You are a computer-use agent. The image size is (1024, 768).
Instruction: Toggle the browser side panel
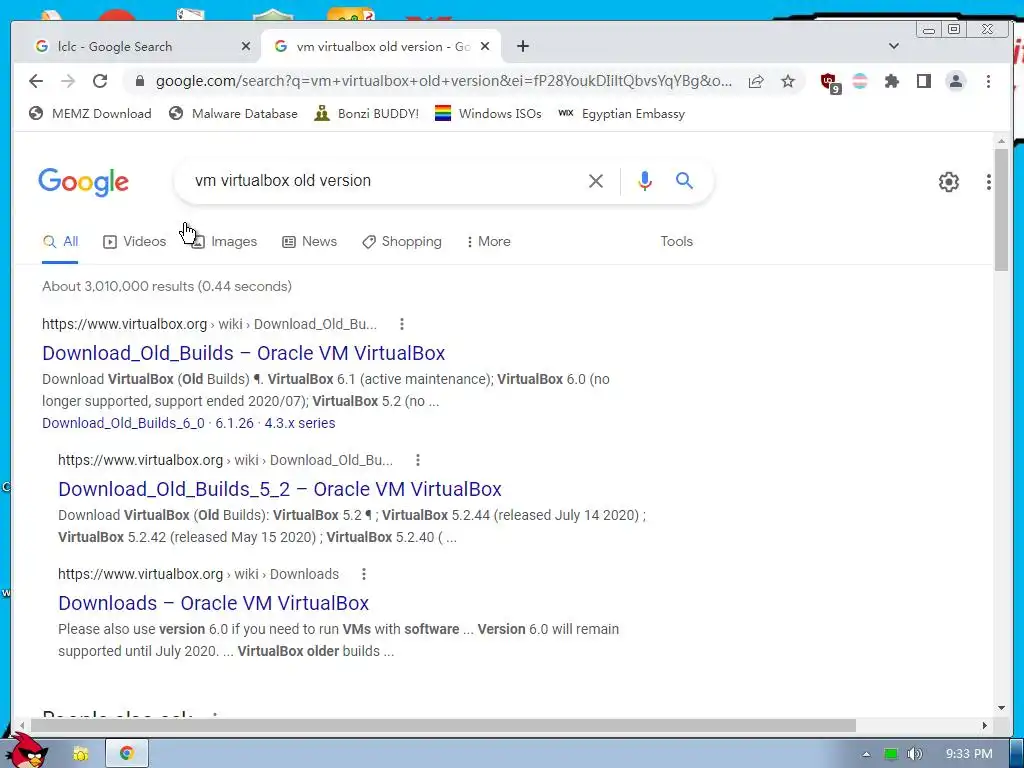(923, 81)
